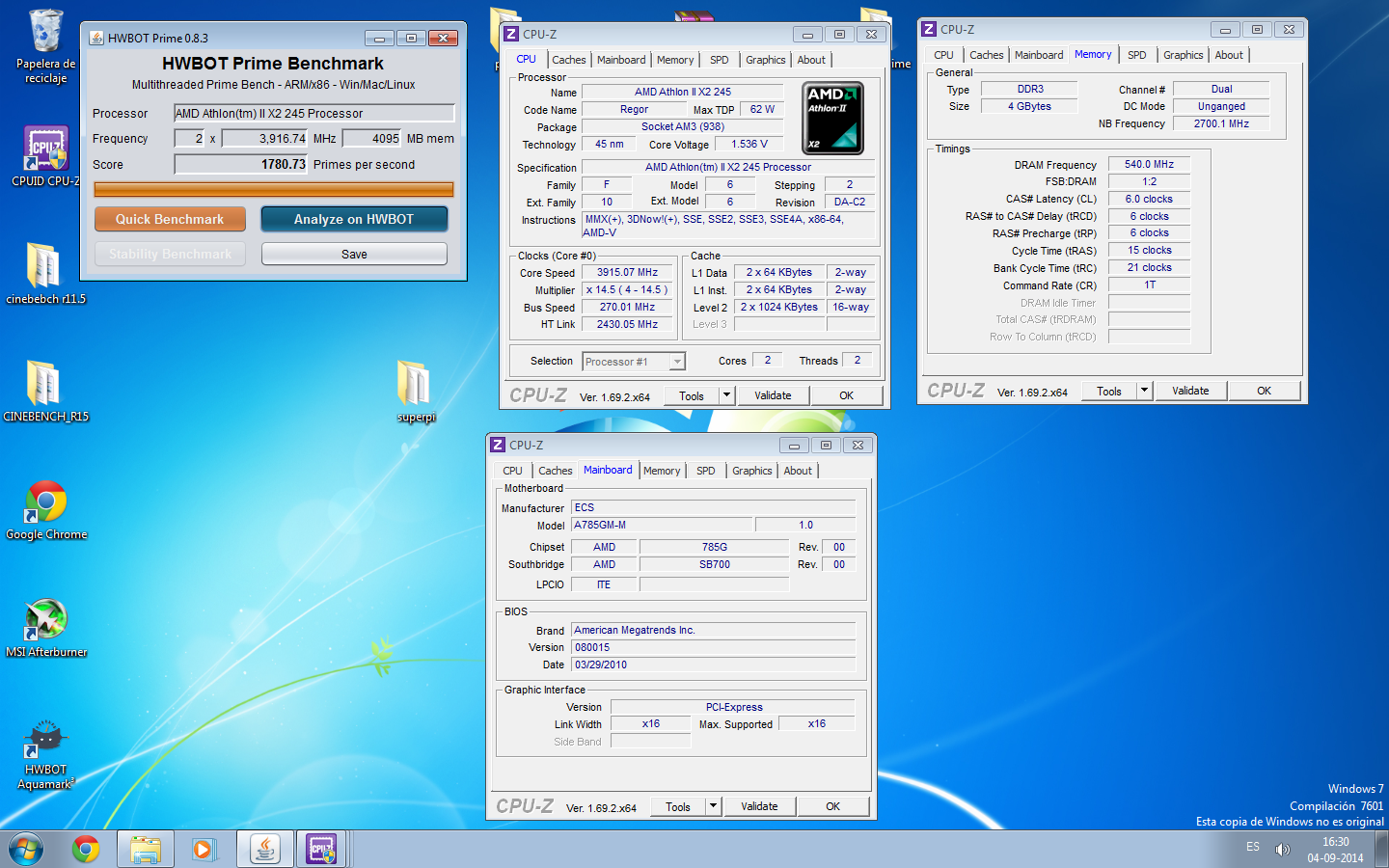Click the Southbridge SB700 value
Image resolution: width=1389 pixels, height=868 pixels.
click(x=715, y=564)
